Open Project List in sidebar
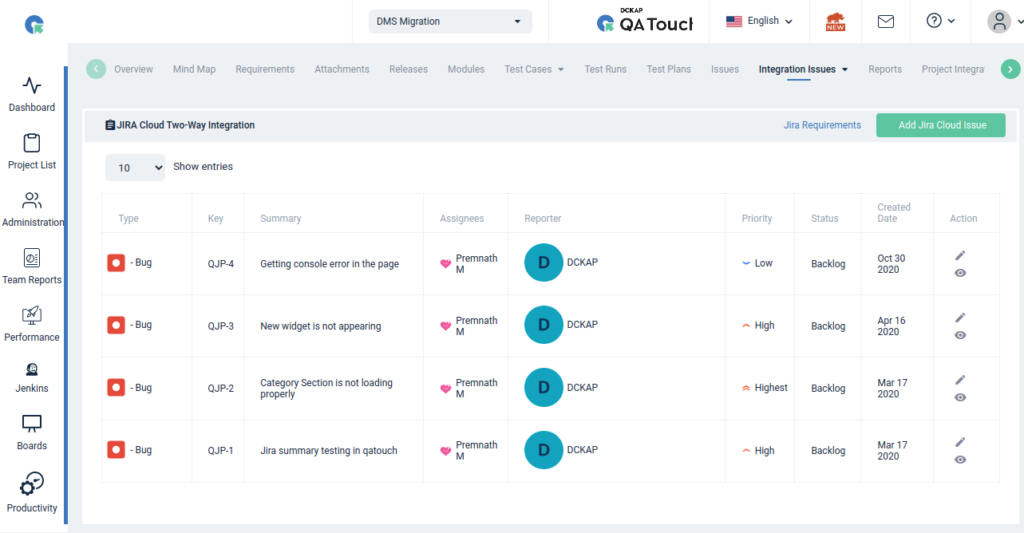This screenshot has width=1024, height=533. pyautogui.click(x=32, y=144)
